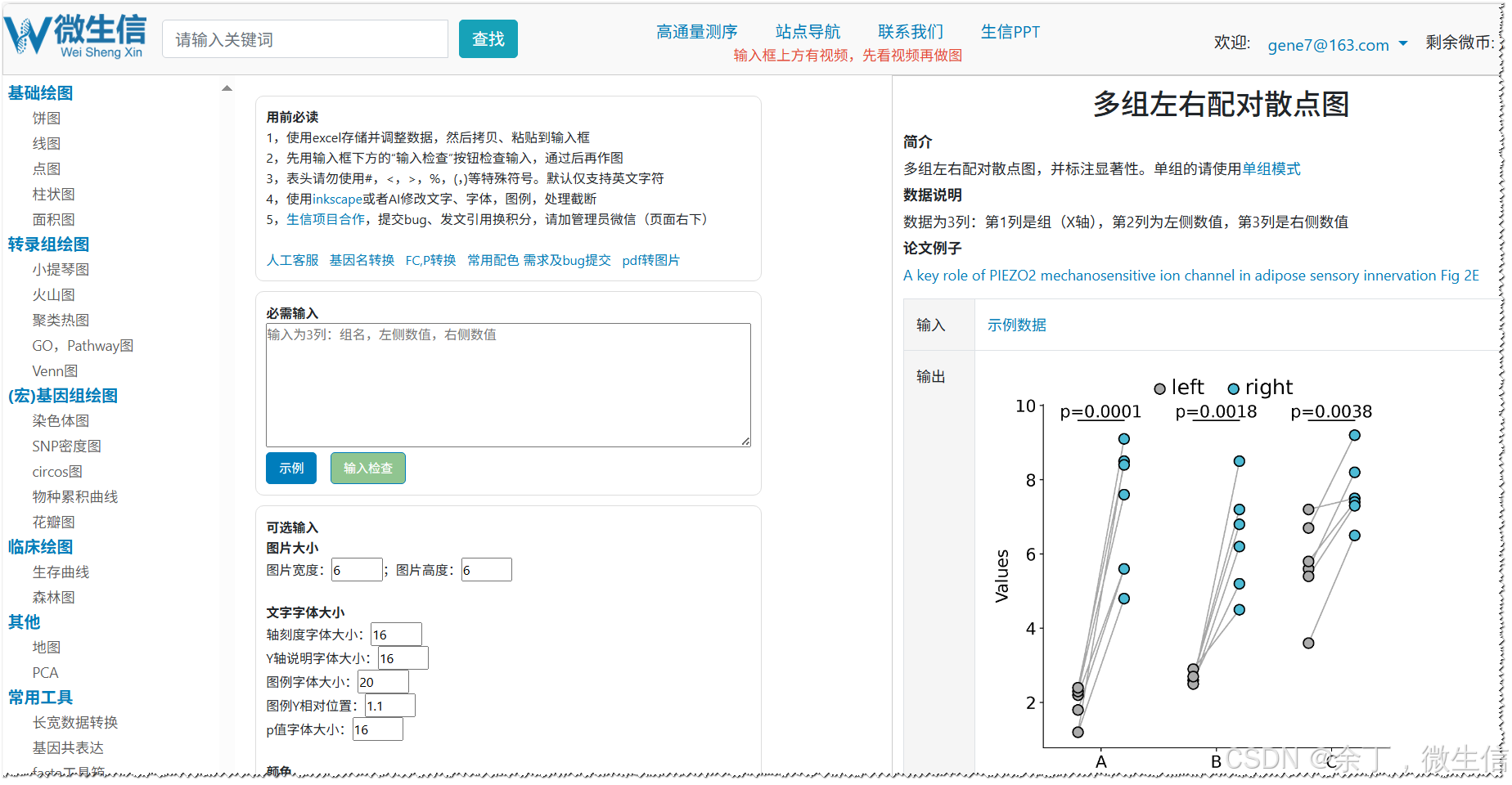Open the 生信项目合作 link
Viewport: 1512px width, 785px height.
[x=326, y=219]
